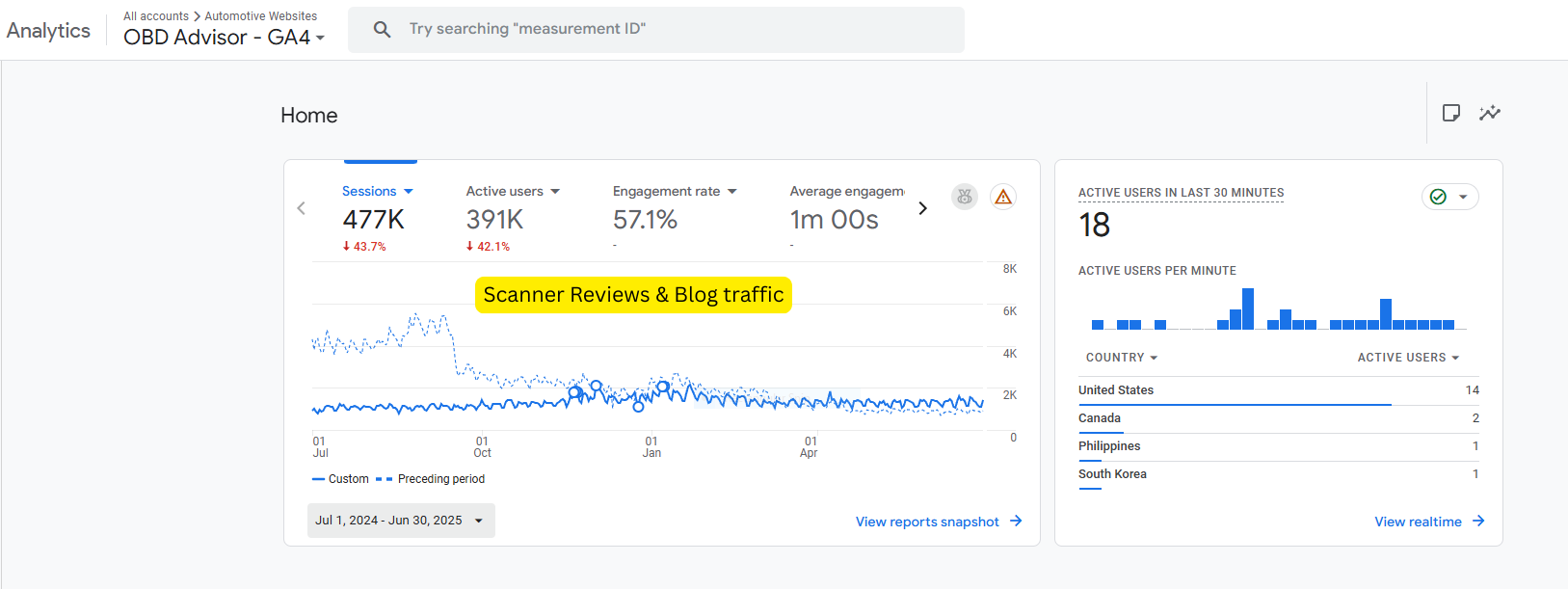Open the Active users metric dropdown

click(513, 192)
